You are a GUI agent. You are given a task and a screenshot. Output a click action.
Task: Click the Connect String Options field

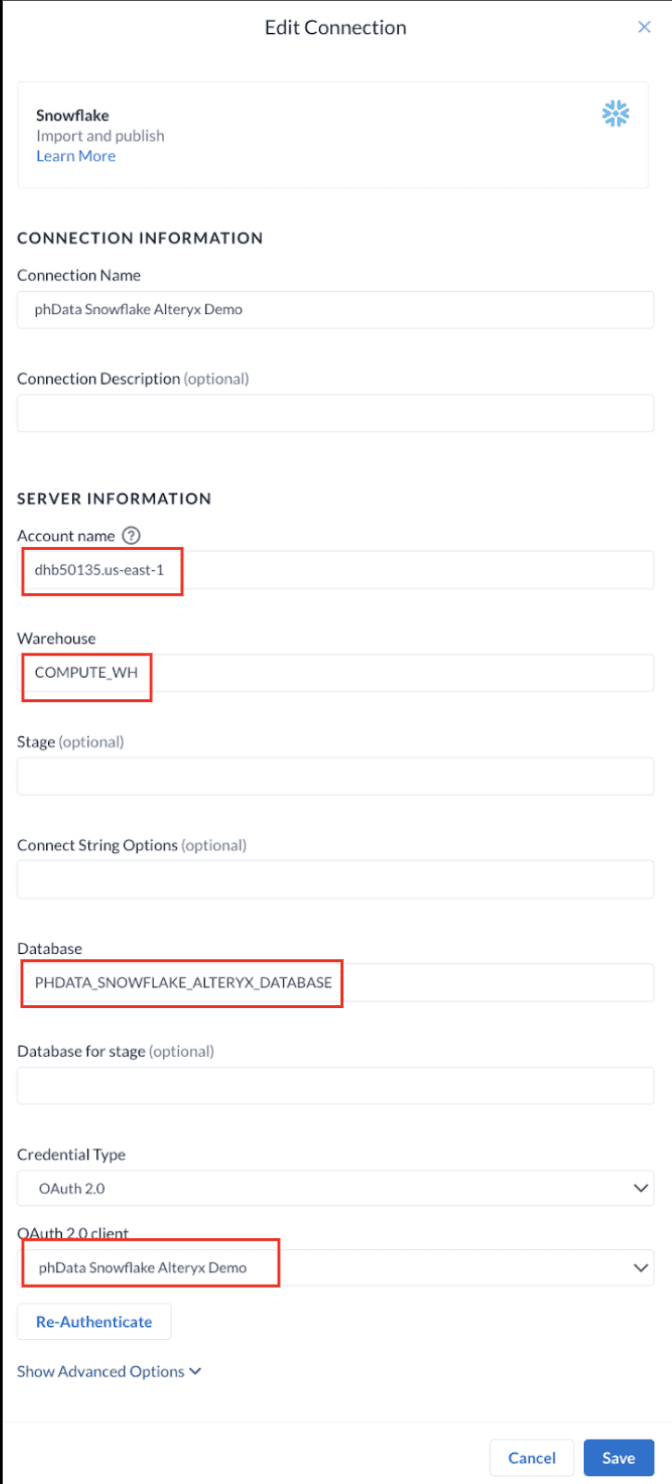click(335, 879)
